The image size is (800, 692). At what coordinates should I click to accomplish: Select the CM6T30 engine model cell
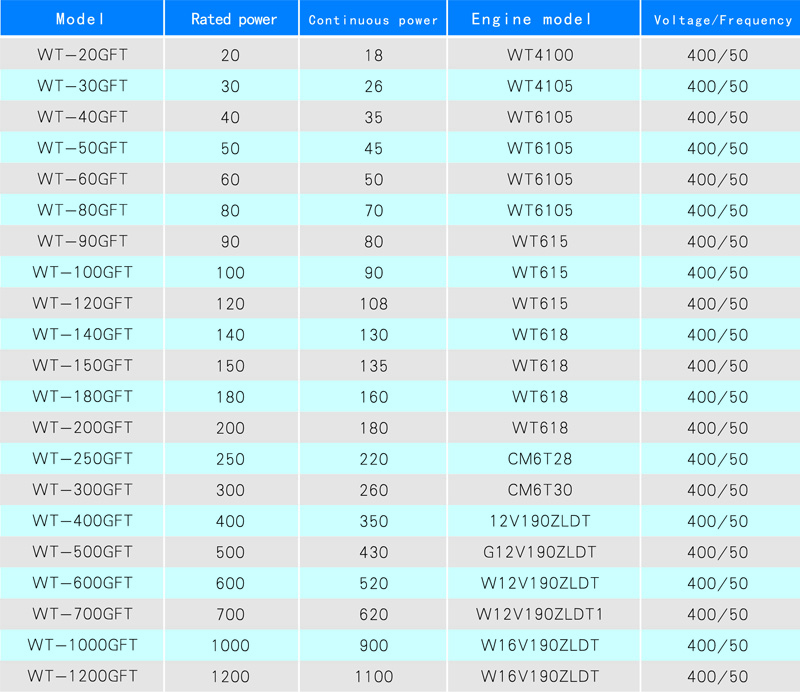coord(544,490)
